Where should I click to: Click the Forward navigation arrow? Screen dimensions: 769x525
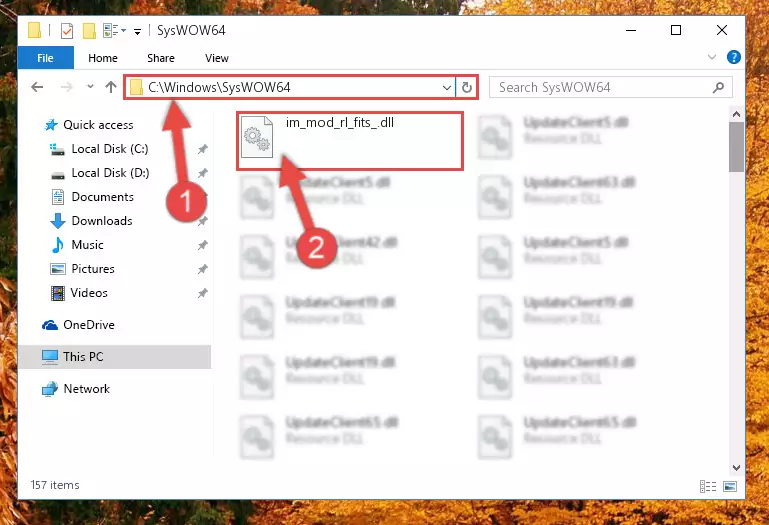click(66, 87)
